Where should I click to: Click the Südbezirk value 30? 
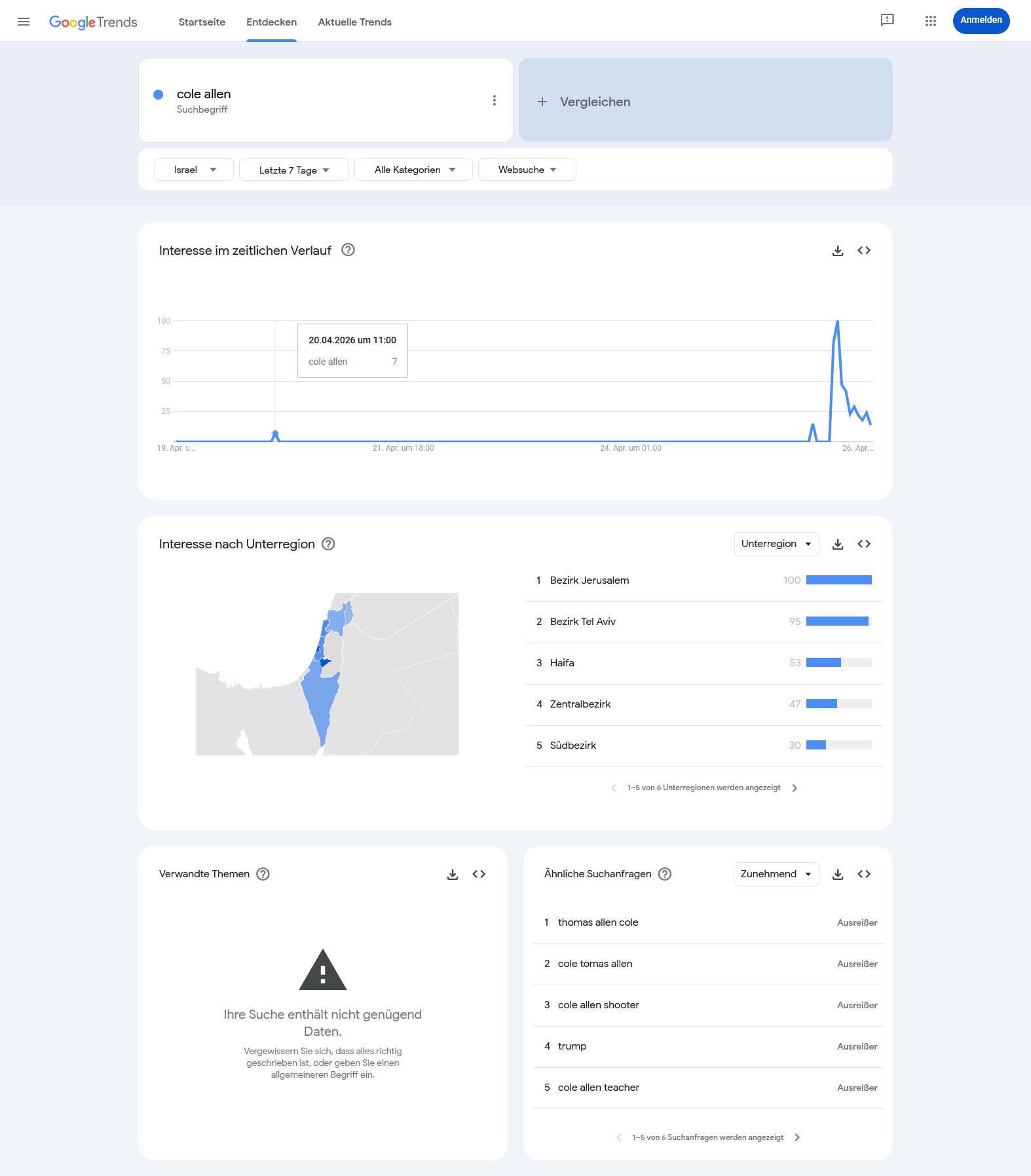(795, 746)
